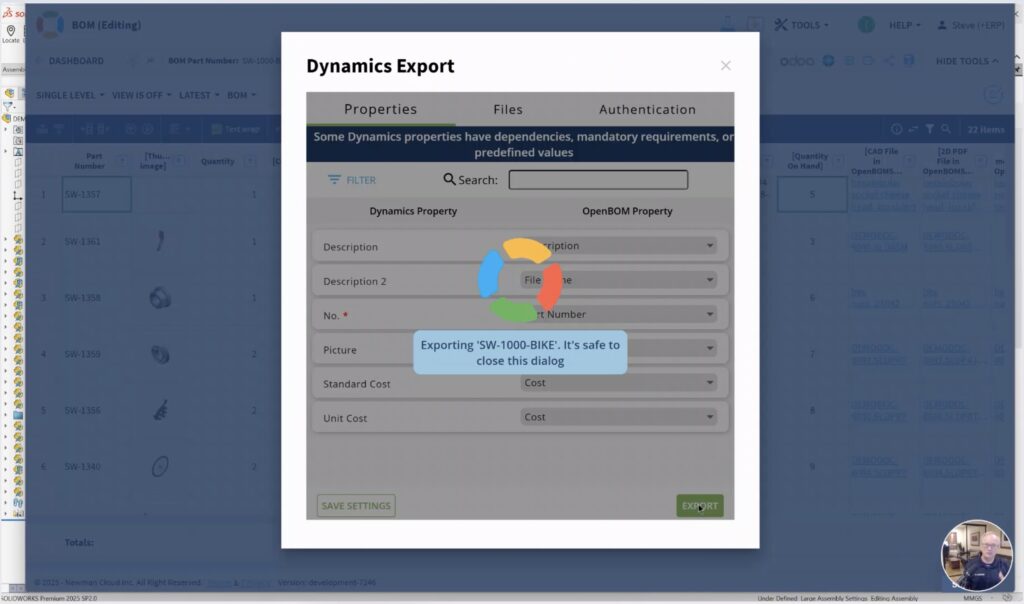This screenshot has height=604, width=1024.
Task: Click the swap arrows icon in grid toolbar
Action: coord(913,129)
